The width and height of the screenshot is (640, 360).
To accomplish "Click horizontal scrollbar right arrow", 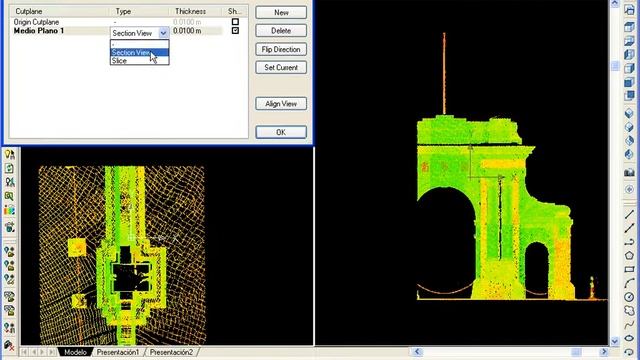I will point(604,352).
